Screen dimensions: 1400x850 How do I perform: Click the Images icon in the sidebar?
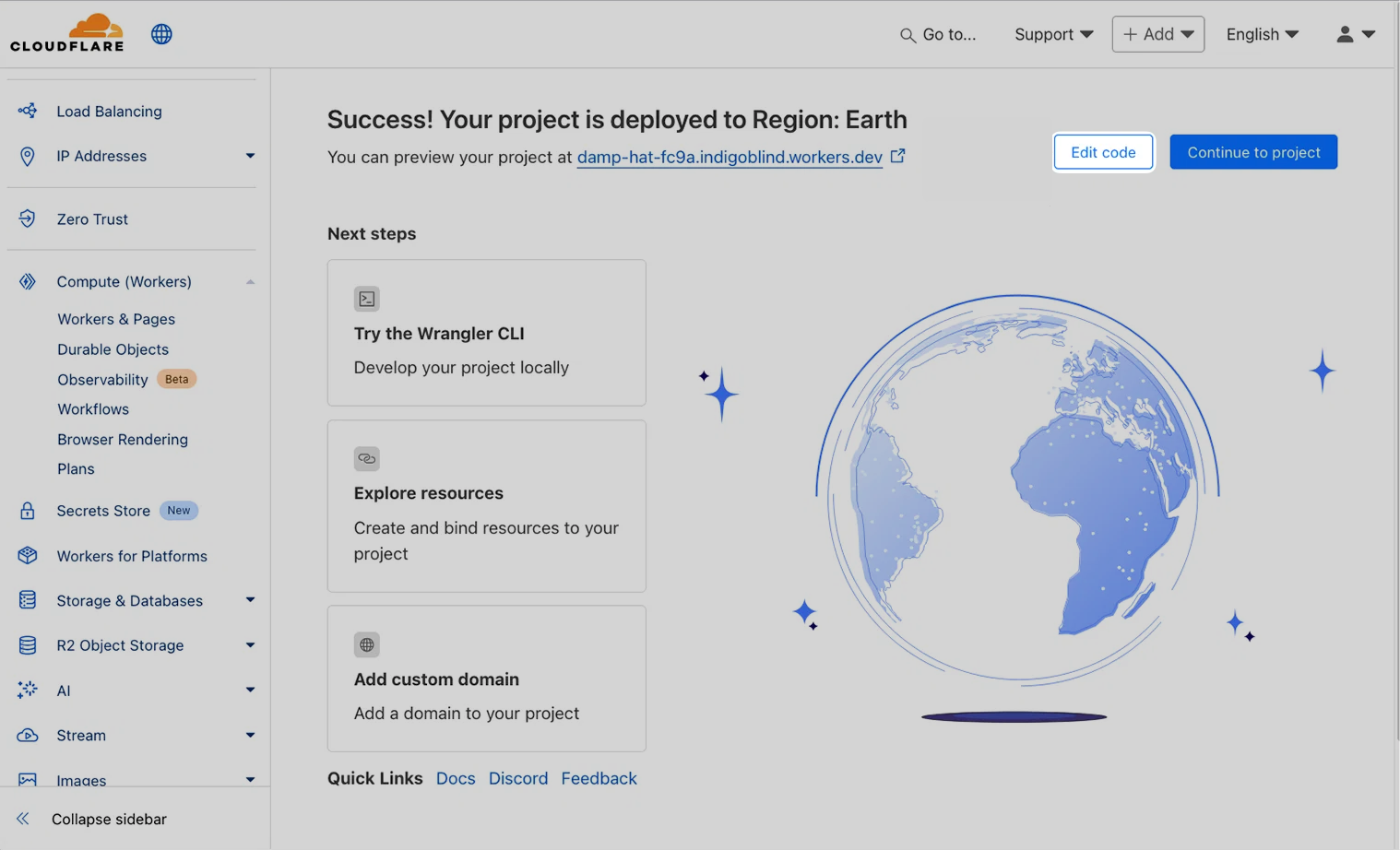[x=28, y=780]
